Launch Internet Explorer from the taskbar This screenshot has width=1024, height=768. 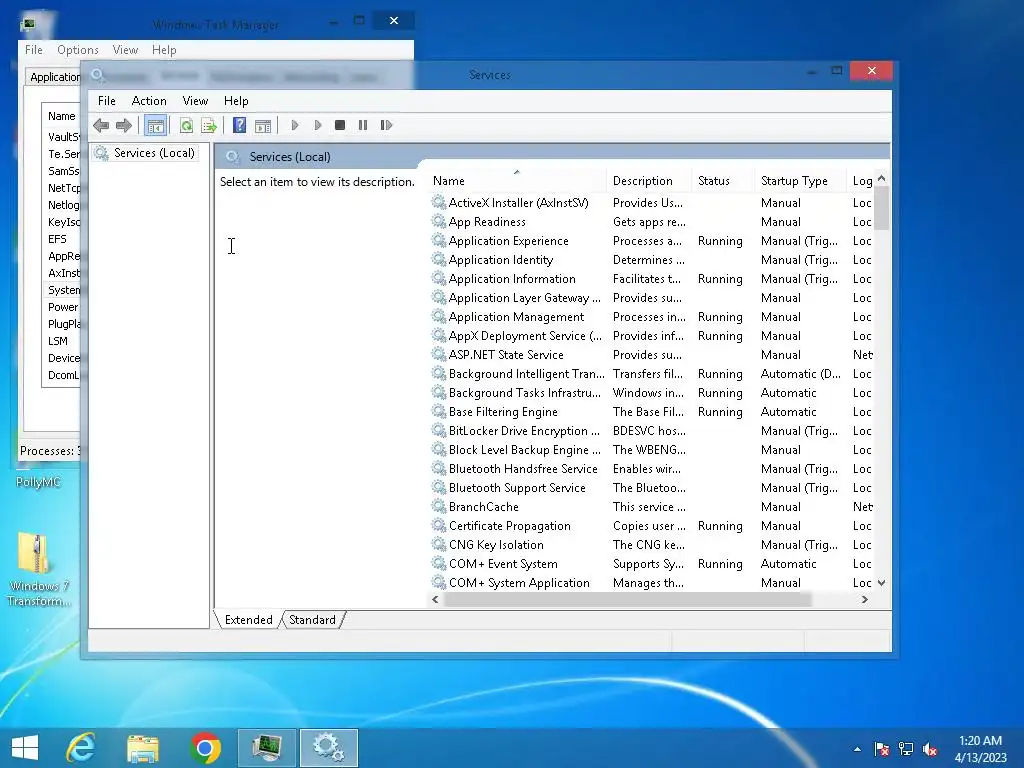pyautogui.click(x=81, y=748)
